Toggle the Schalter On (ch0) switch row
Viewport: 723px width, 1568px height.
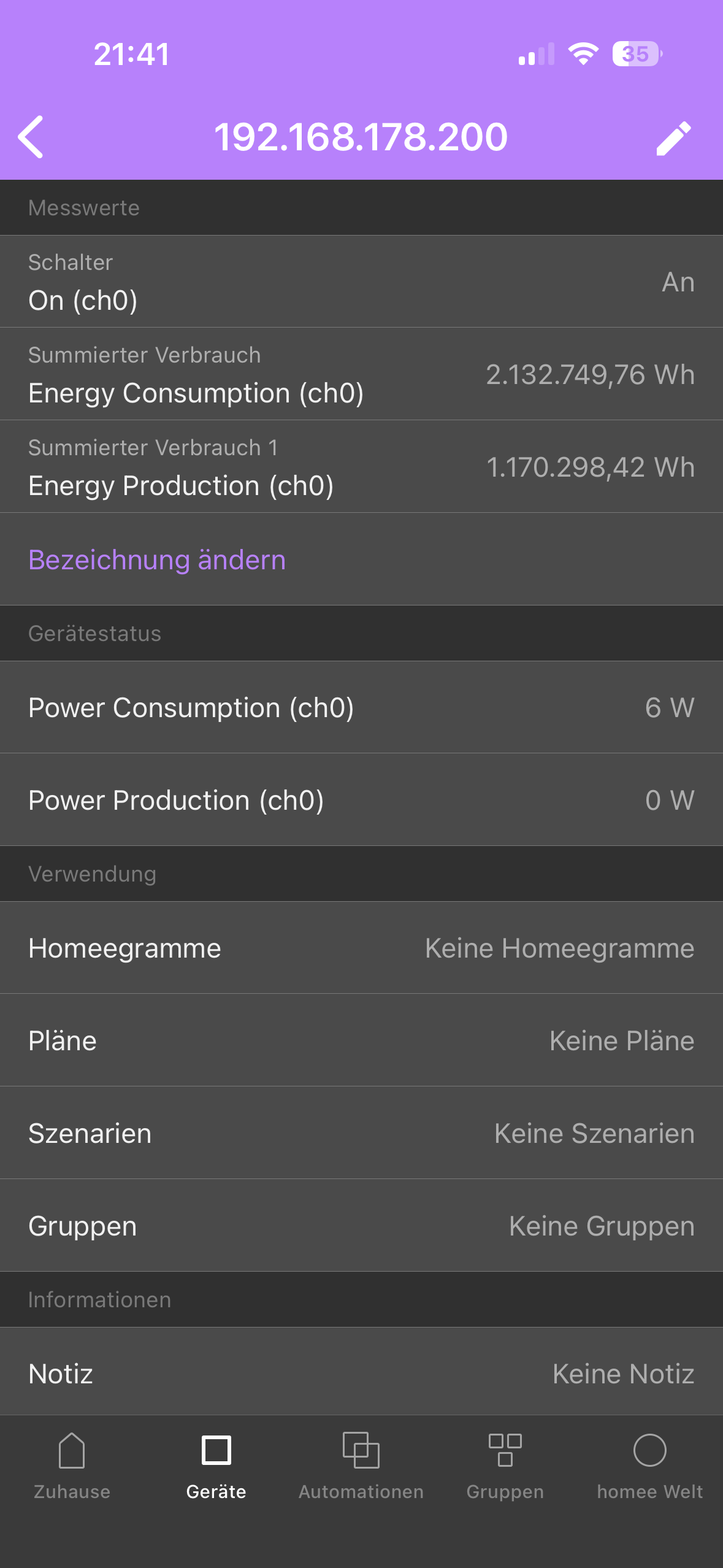point(361,282)
